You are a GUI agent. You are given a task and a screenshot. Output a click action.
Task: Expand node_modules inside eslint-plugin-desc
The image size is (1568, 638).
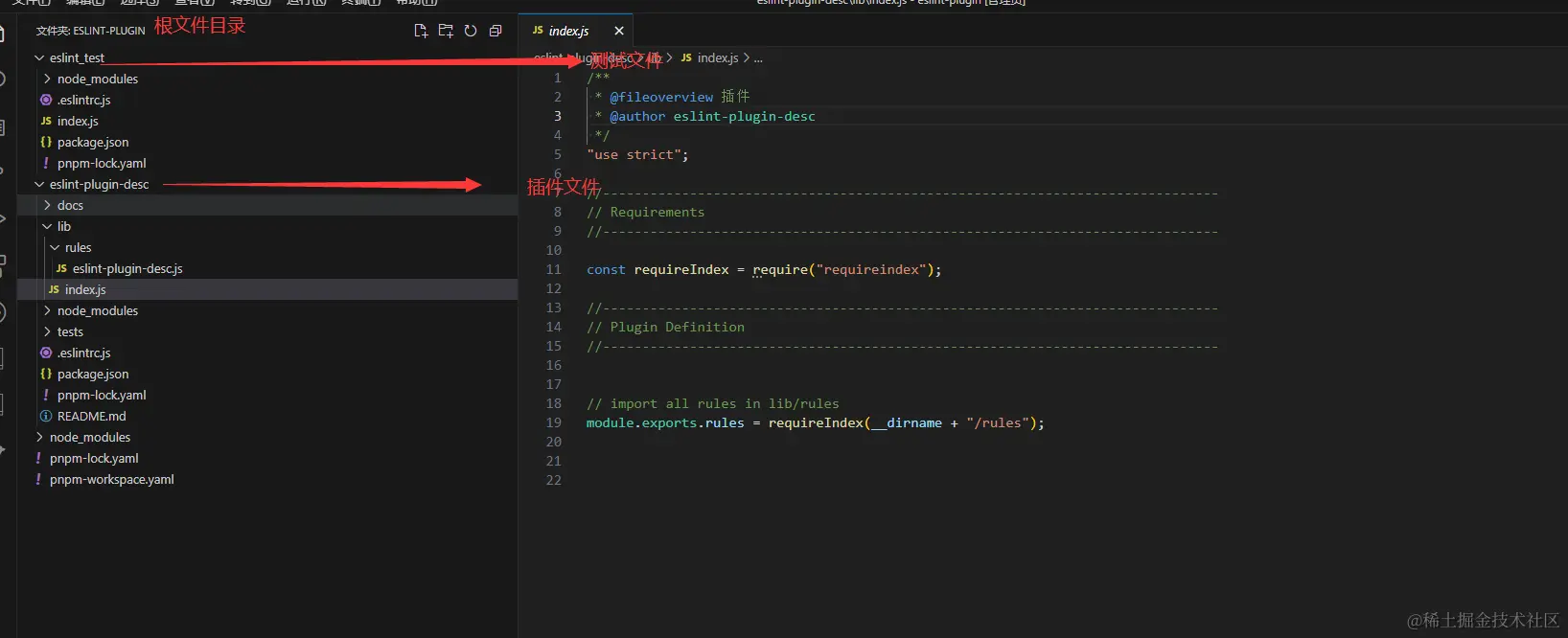[47, 311]
